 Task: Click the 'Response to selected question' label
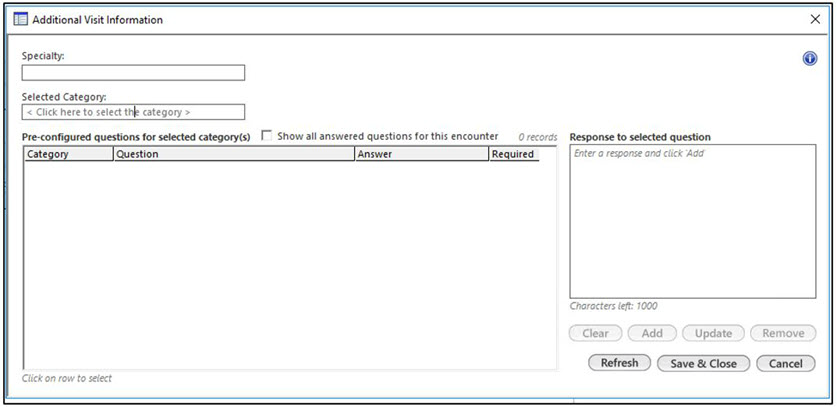coord(640,137)
